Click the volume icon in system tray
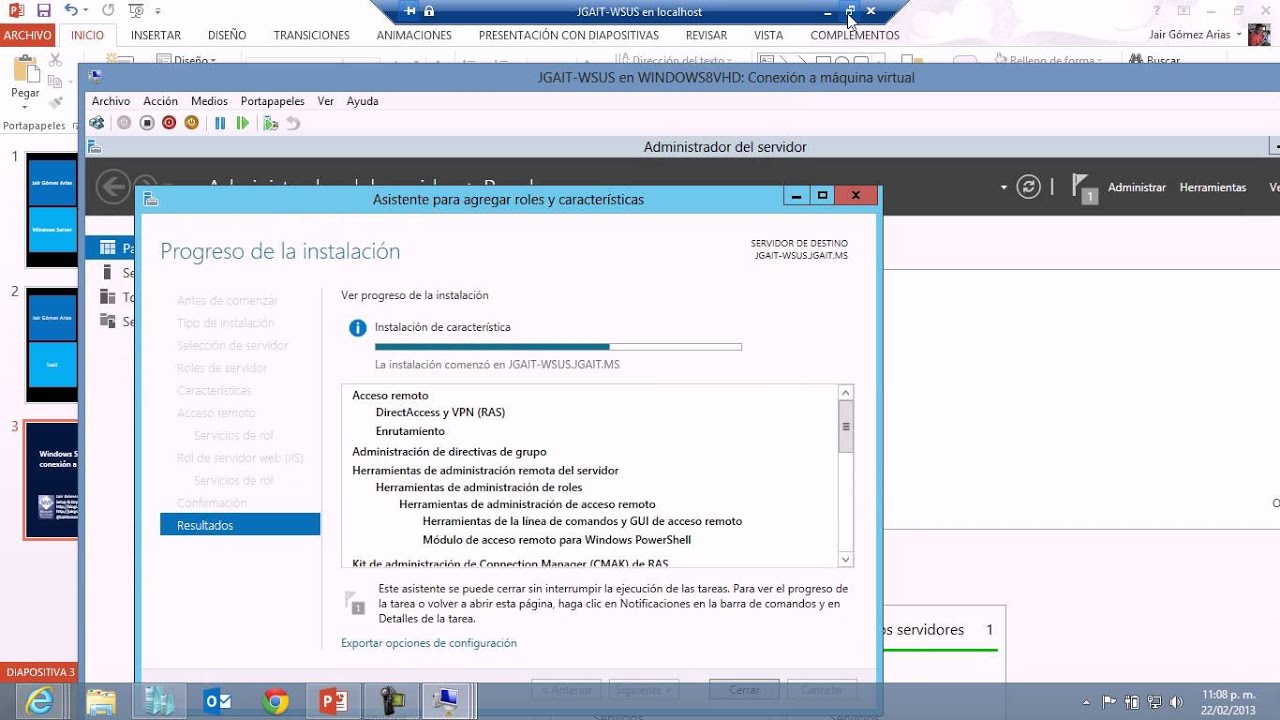Image resolution: width=1280 pixels, height=720 pixels. [x=1175, y=702]
